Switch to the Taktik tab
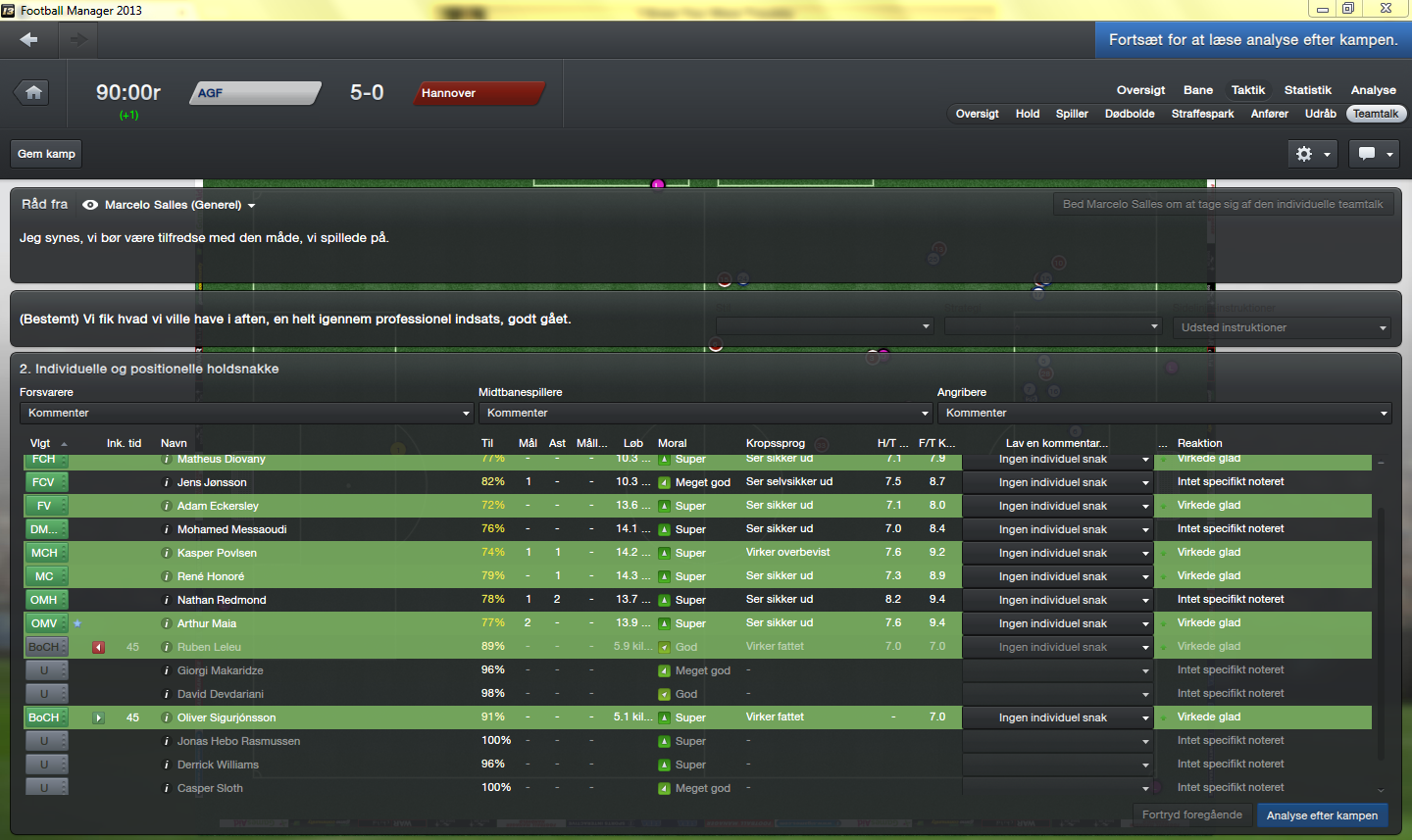The width and height of the screenshot is (1412, 840). pyautogui.click(x=1248, y=90)
